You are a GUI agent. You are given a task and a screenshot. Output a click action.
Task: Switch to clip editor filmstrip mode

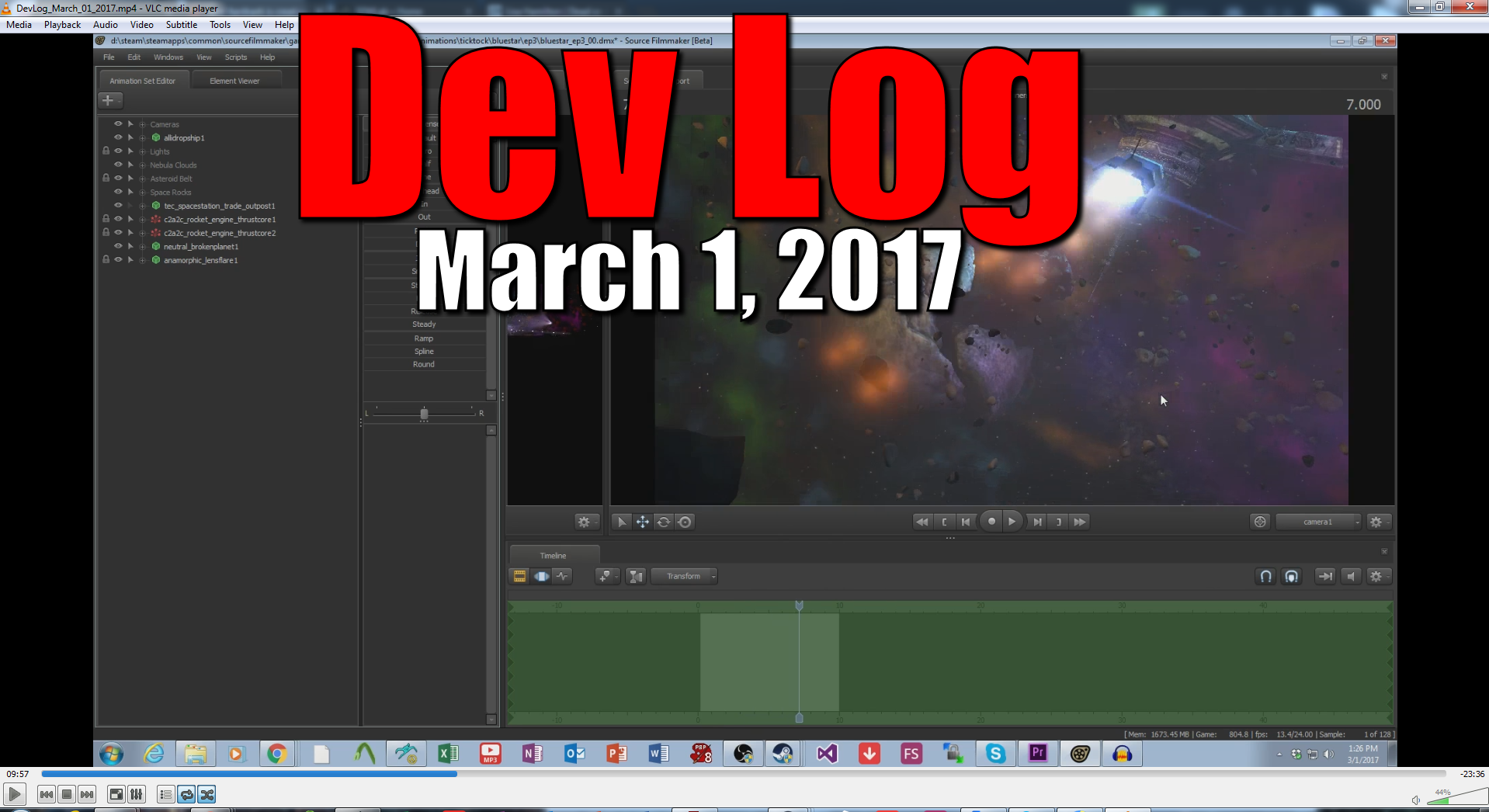(519, 576)
